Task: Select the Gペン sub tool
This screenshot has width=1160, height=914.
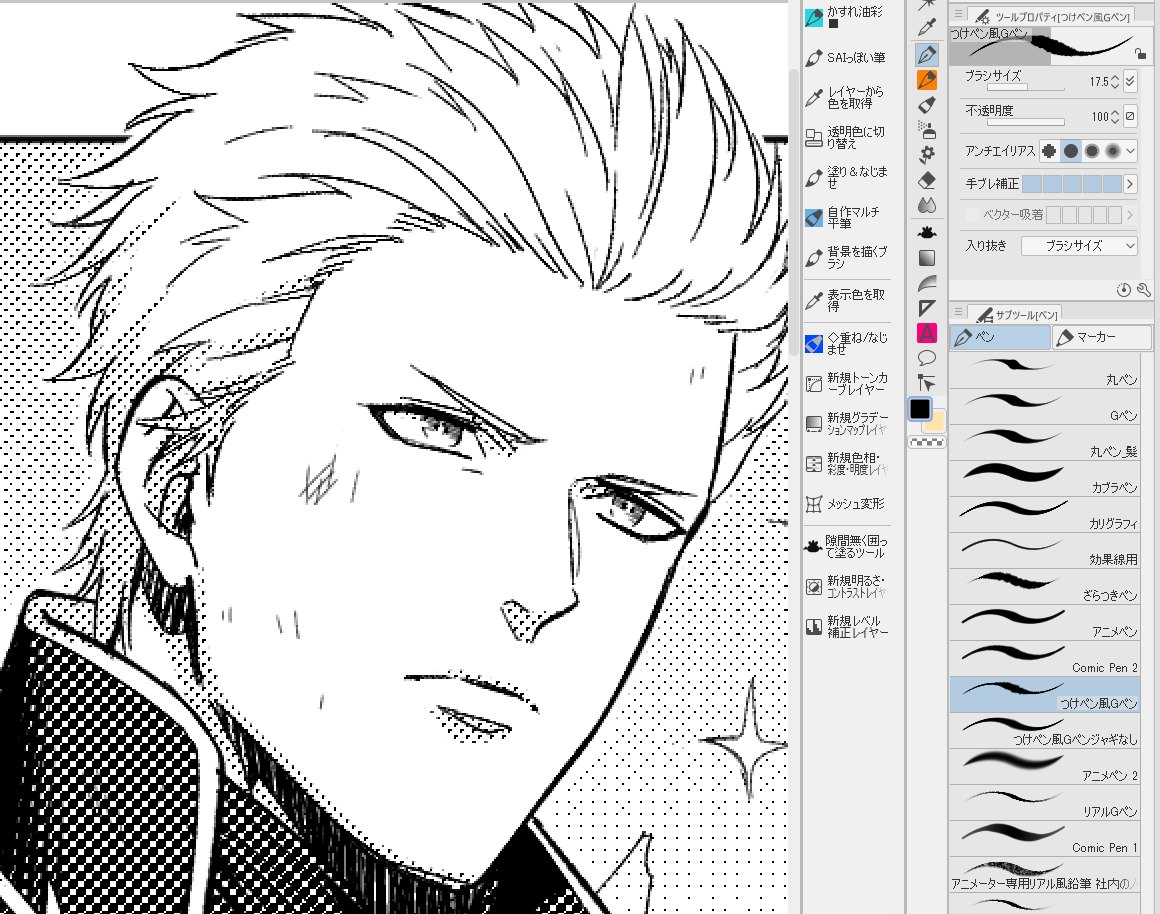Action: pyautogui.click(x=1045, y=406)
